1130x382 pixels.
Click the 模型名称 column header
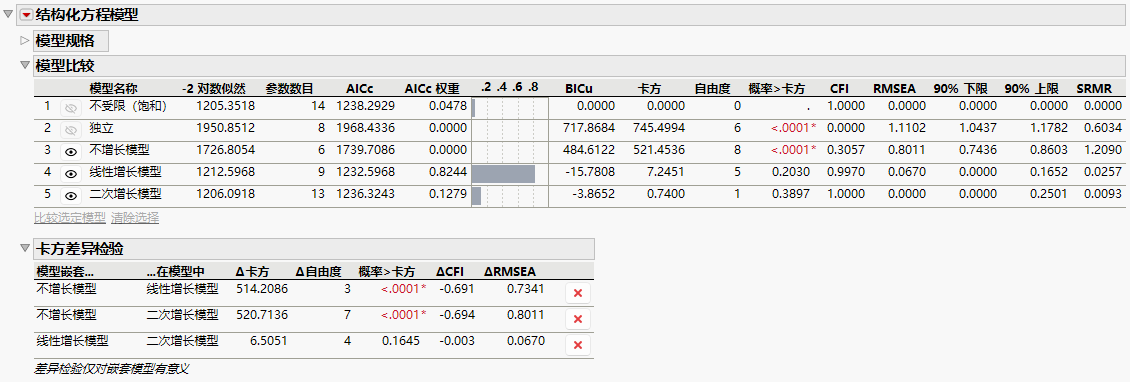(112, 89)
